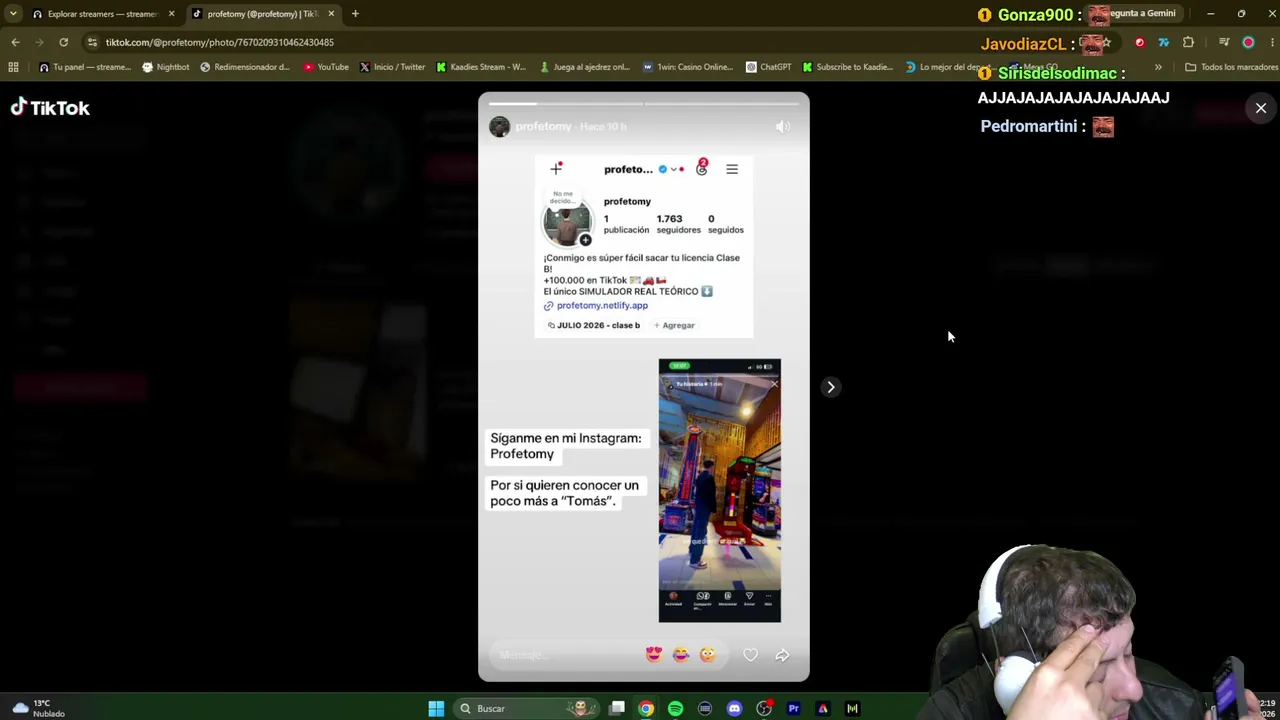
Task: Open Spotify from the taskbar
Action: point(675,708)
